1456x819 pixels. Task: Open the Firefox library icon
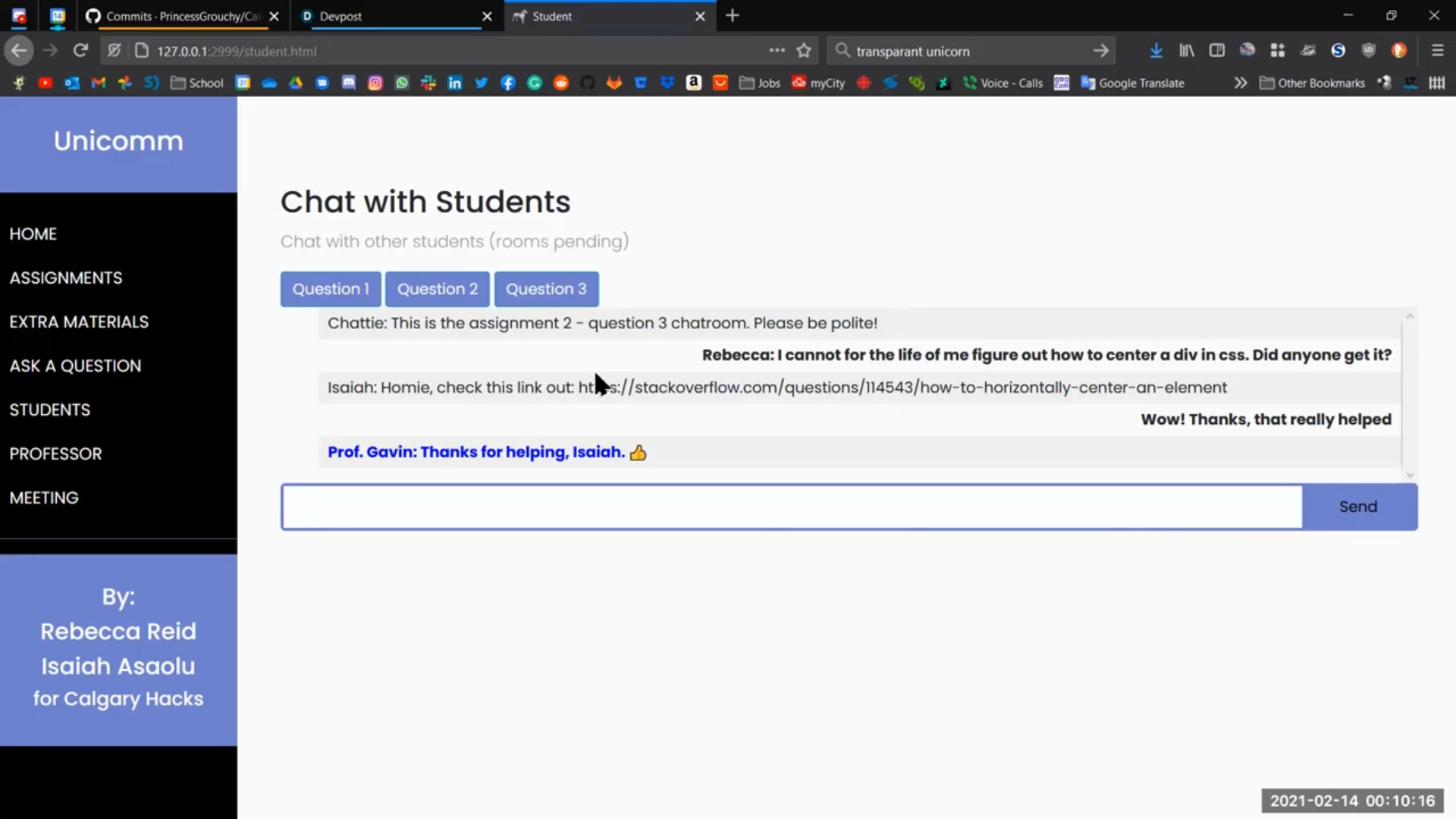click(x=1187, y=51)
